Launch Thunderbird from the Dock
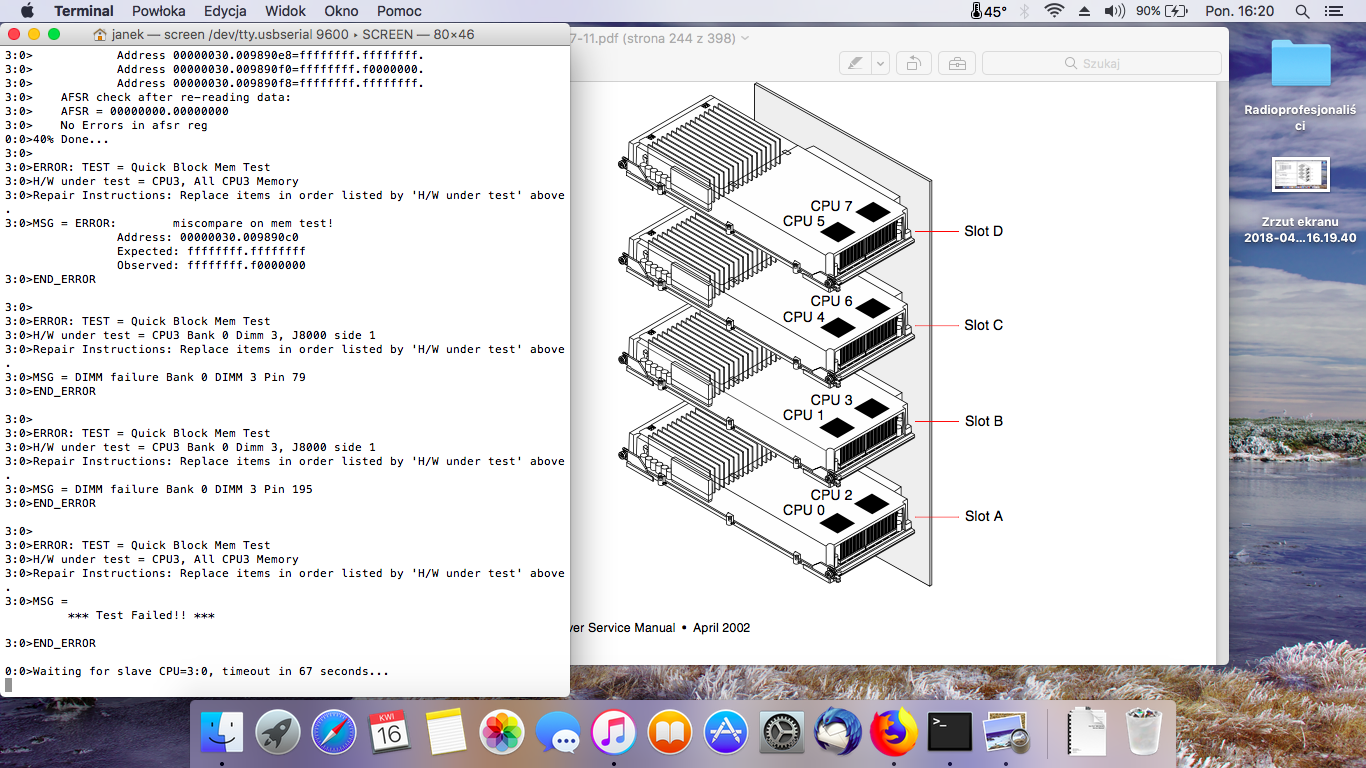1366x768 pixels. coord(837,733)
